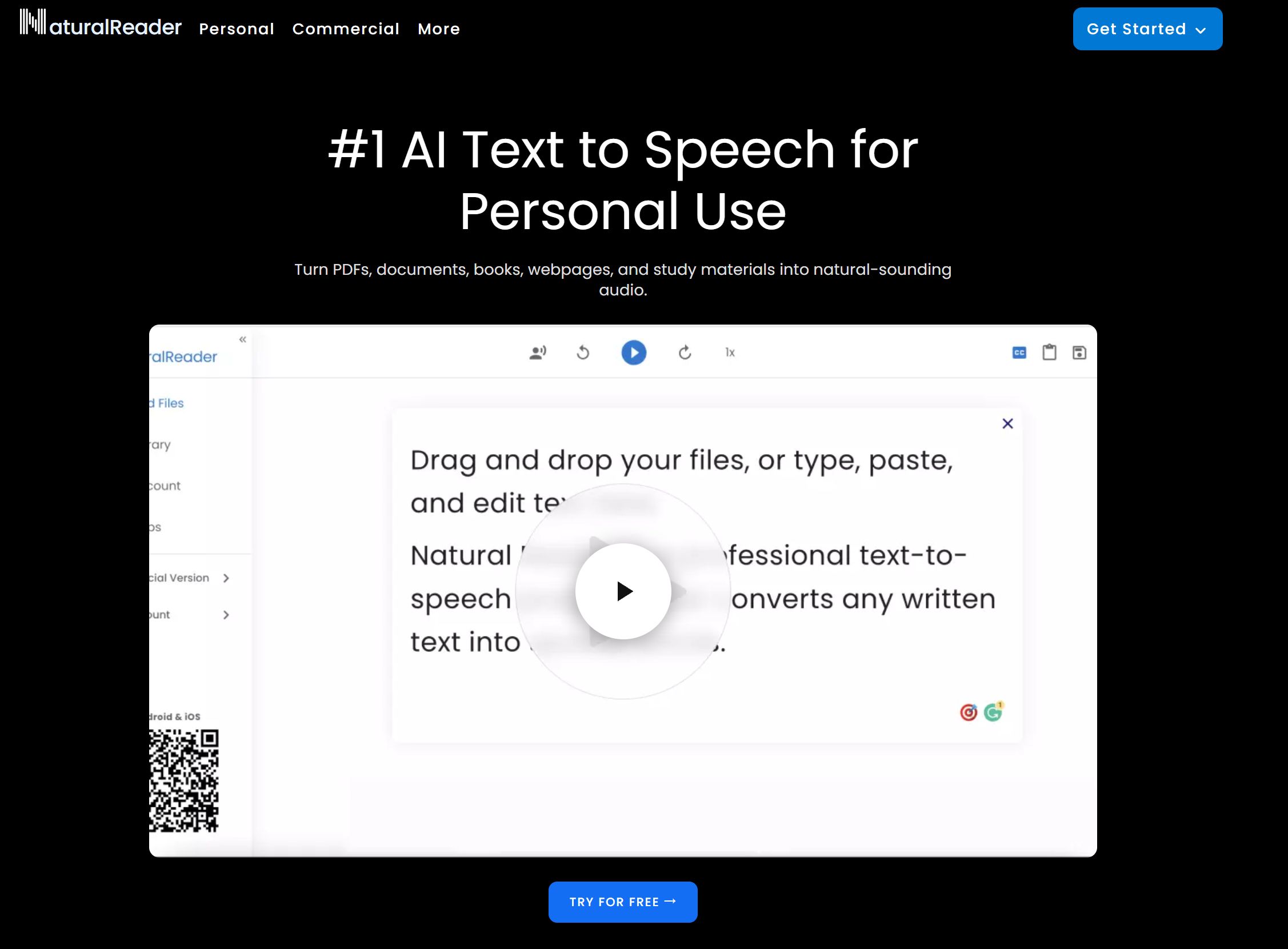Click the clipboard paste icon
The height and width of the screenshot is (949, 1288).
pyautogui.click(x=1049, y=352)
